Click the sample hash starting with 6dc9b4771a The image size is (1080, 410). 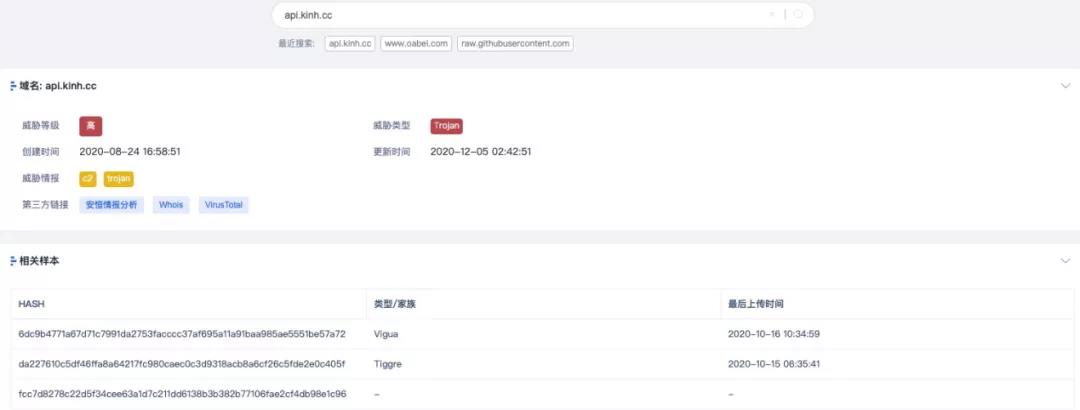182,334
